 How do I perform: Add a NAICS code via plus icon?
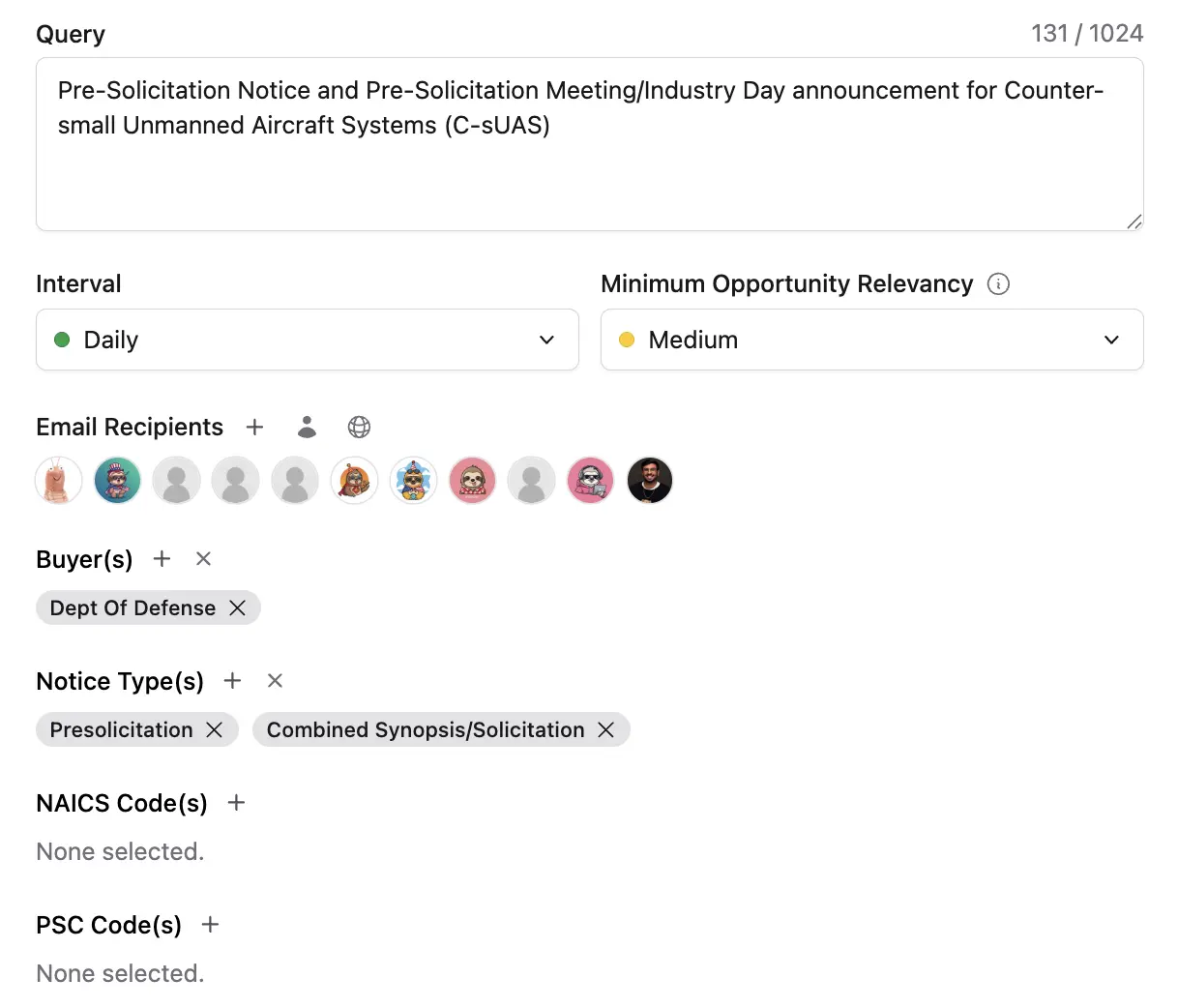(x=236, y=803)
